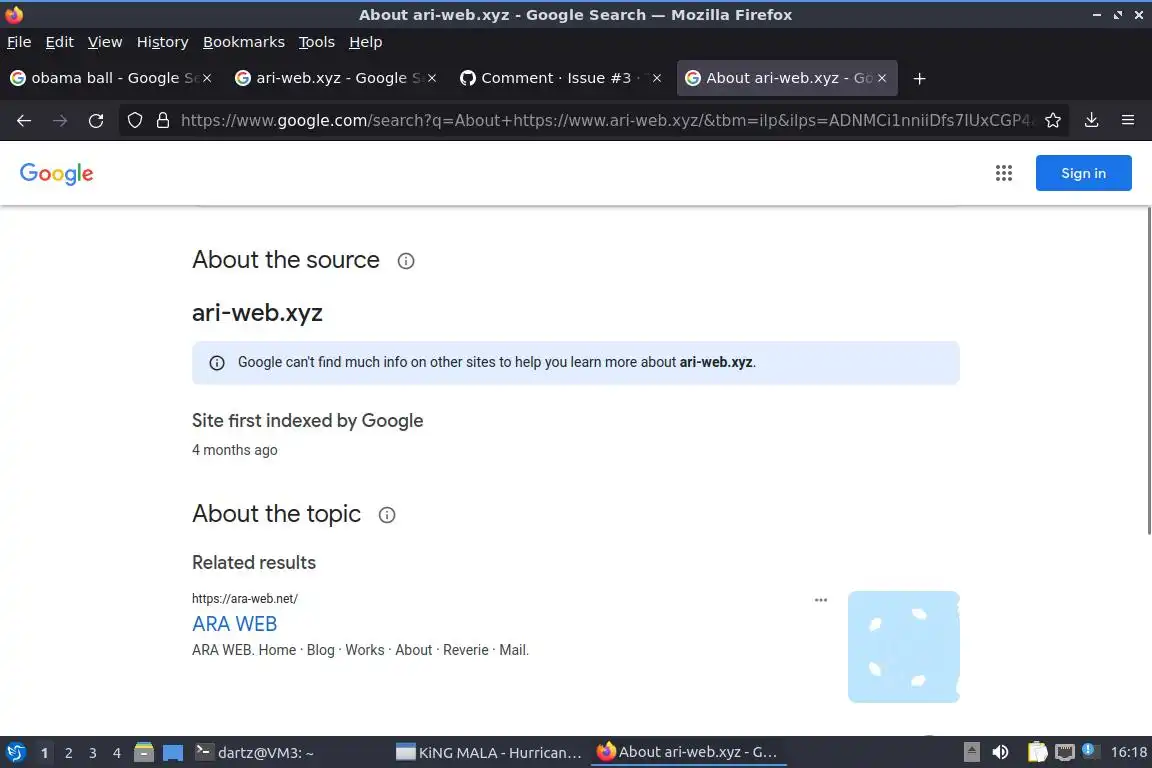The image size is (1152, 768).
Task: Open the File menu
Action: click(x=19, y=42)
